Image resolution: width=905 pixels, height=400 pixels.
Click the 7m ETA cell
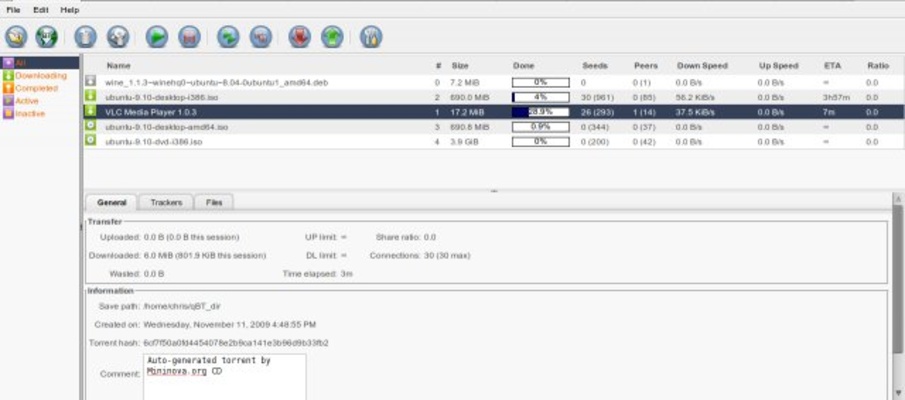[x=829, y=112]
